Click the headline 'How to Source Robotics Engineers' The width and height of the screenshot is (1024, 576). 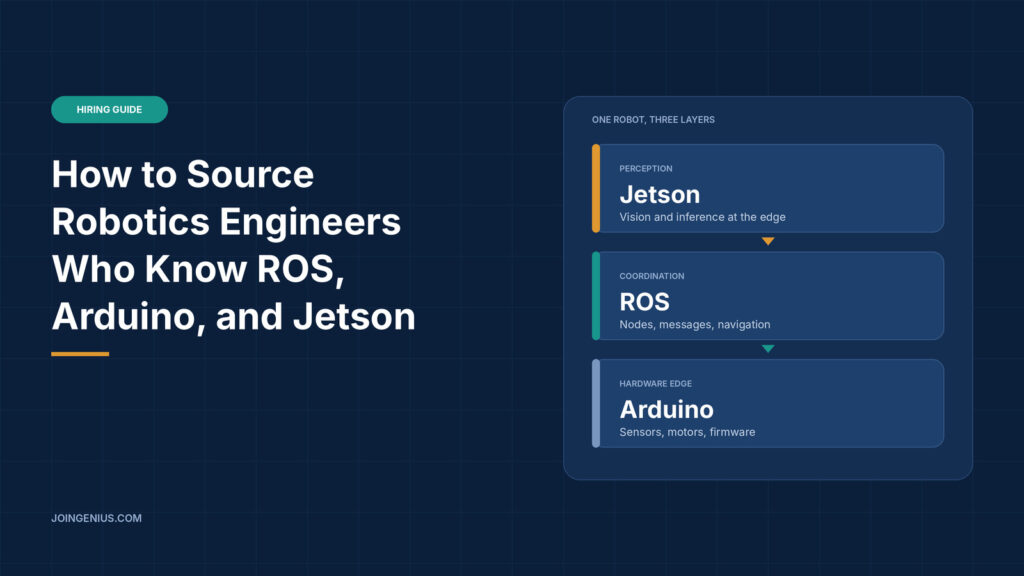tap(226, 198)
